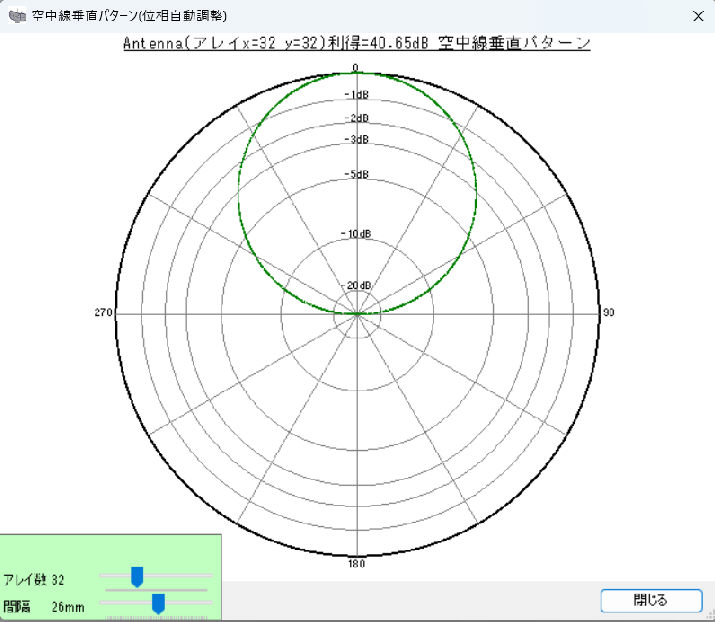Image resolution: width=715 pixels, height=622 pixels.
Task: Click the -1dB ring label
Action: (x=356, y=95)
